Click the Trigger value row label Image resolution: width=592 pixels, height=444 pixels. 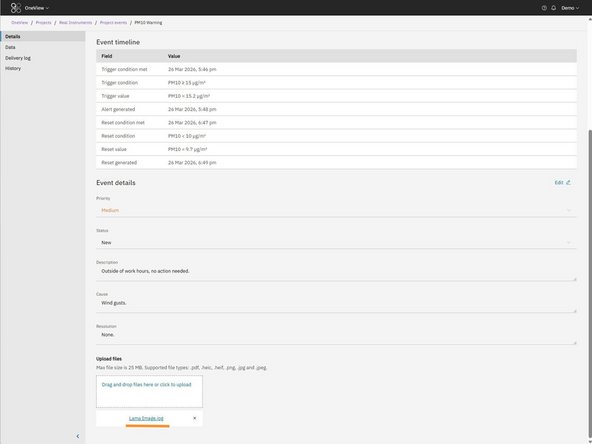(115, 96)
